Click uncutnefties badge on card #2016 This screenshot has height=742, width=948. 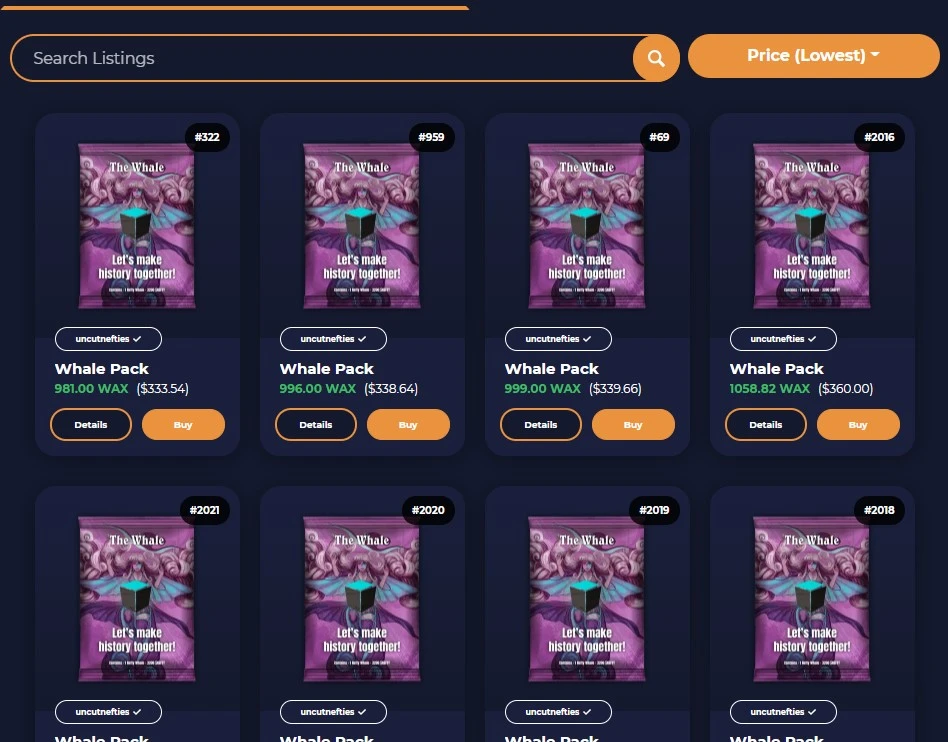pyautogui.click(x=783, y=339)
